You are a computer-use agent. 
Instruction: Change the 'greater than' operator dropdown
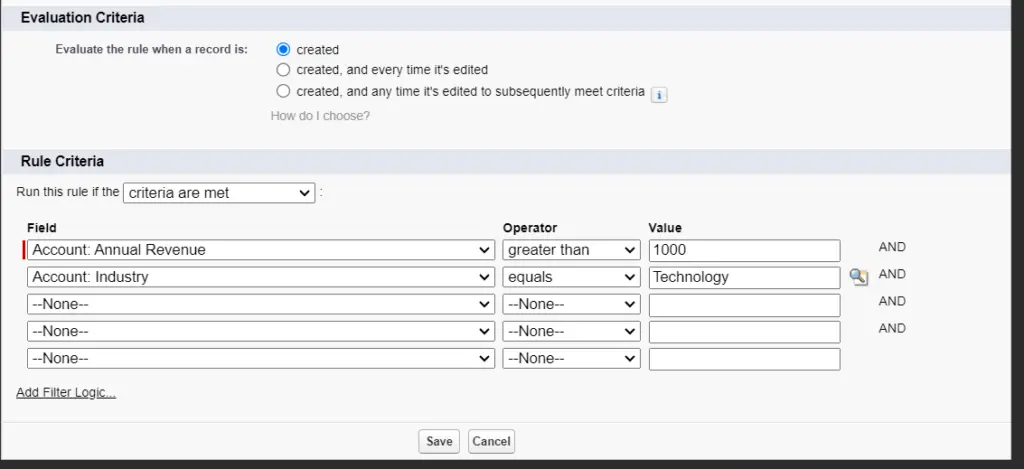[x=571, y=250]
